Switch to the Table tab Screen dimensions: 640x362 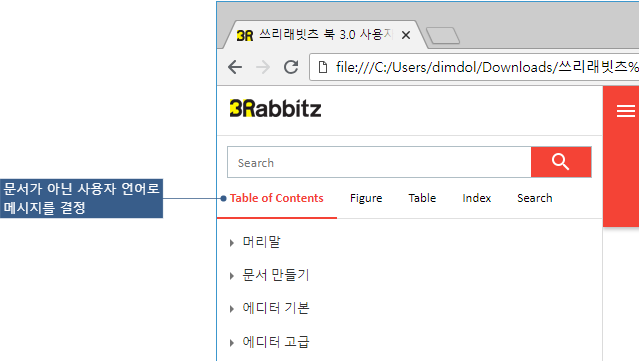(x=422, y=198)
